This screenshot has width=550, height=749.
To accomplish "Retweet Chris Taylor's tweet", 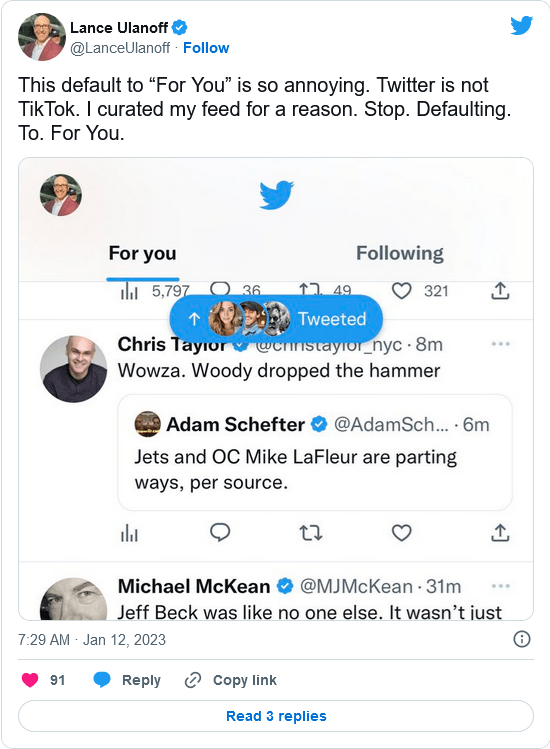I will coord(311,533).
